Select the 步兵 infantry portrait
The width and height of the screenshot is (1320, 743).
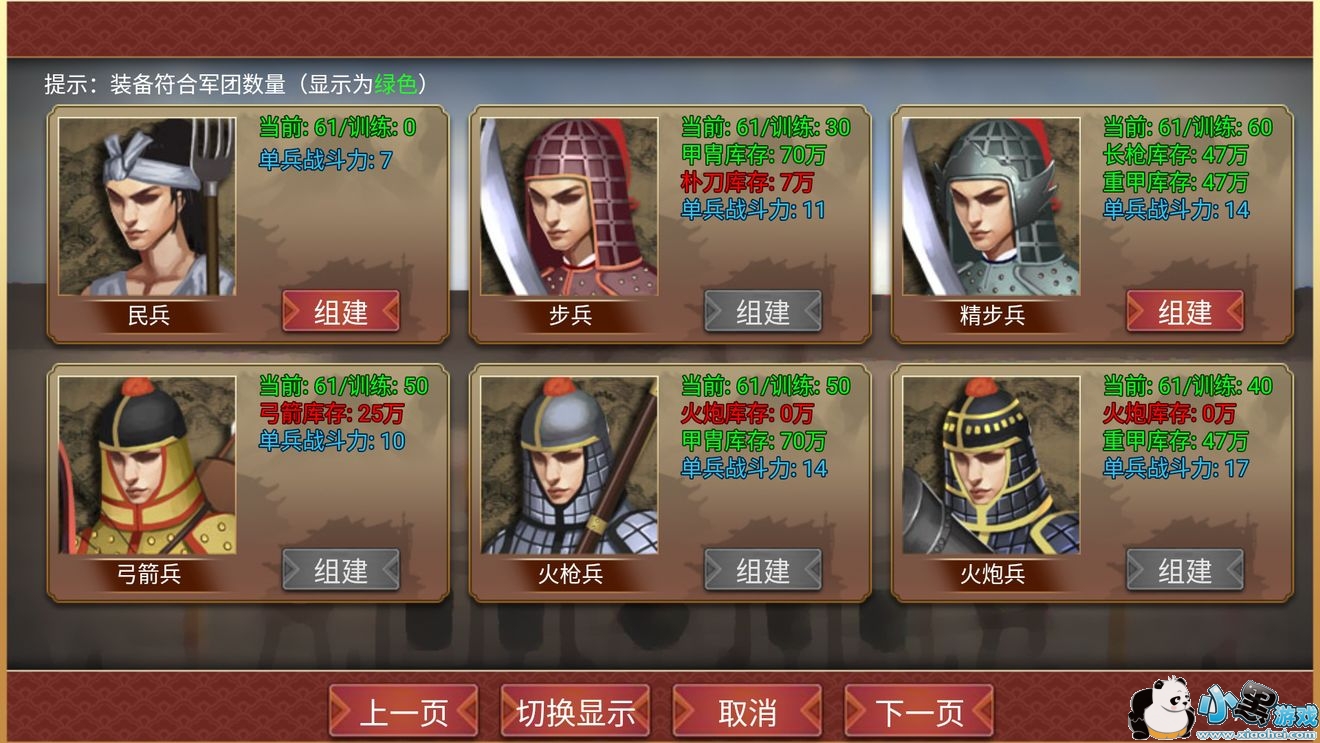[x=569, y=207]
